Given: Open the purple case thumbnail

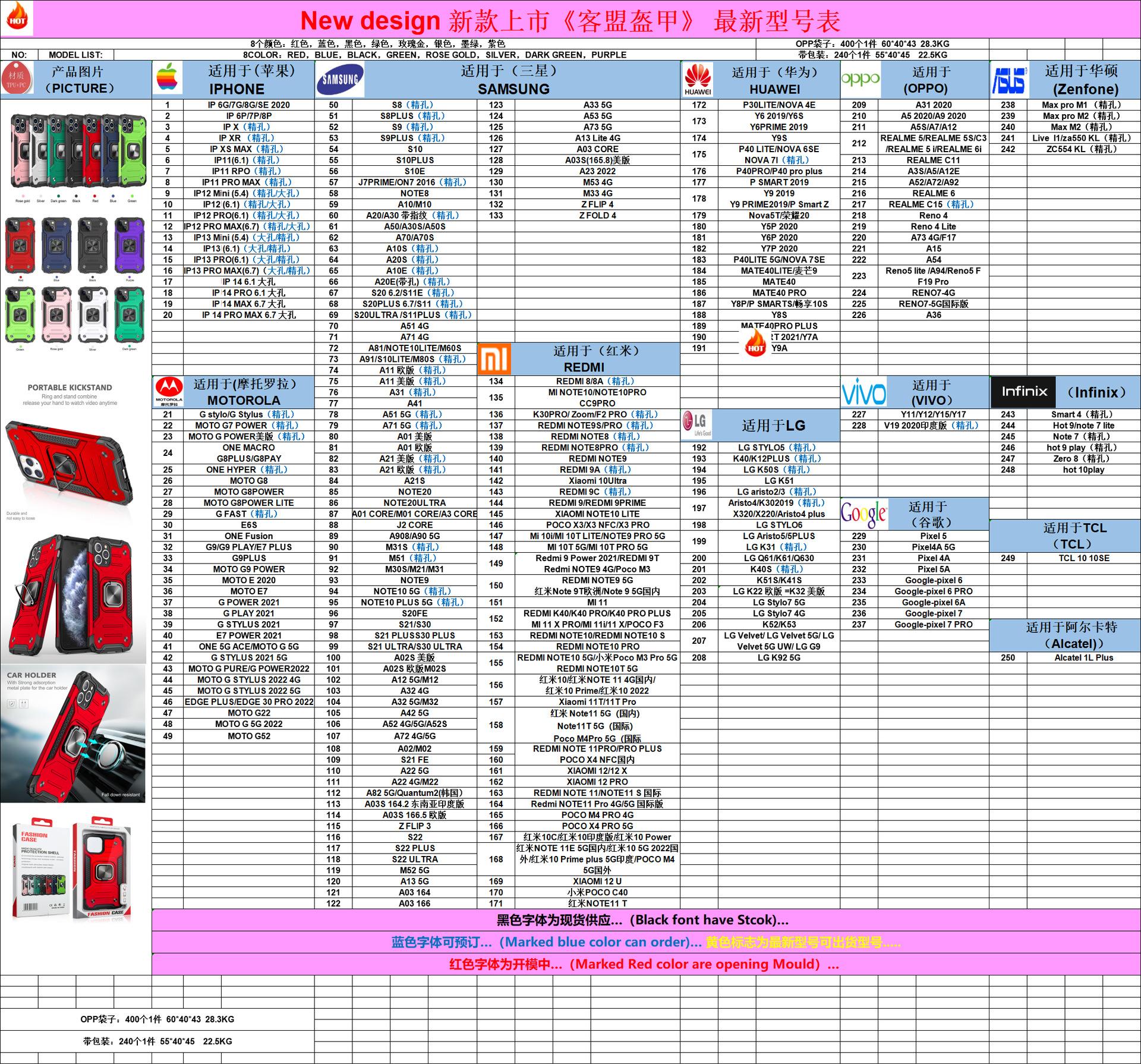Looking at the screenshot, I should pos(130,246).
